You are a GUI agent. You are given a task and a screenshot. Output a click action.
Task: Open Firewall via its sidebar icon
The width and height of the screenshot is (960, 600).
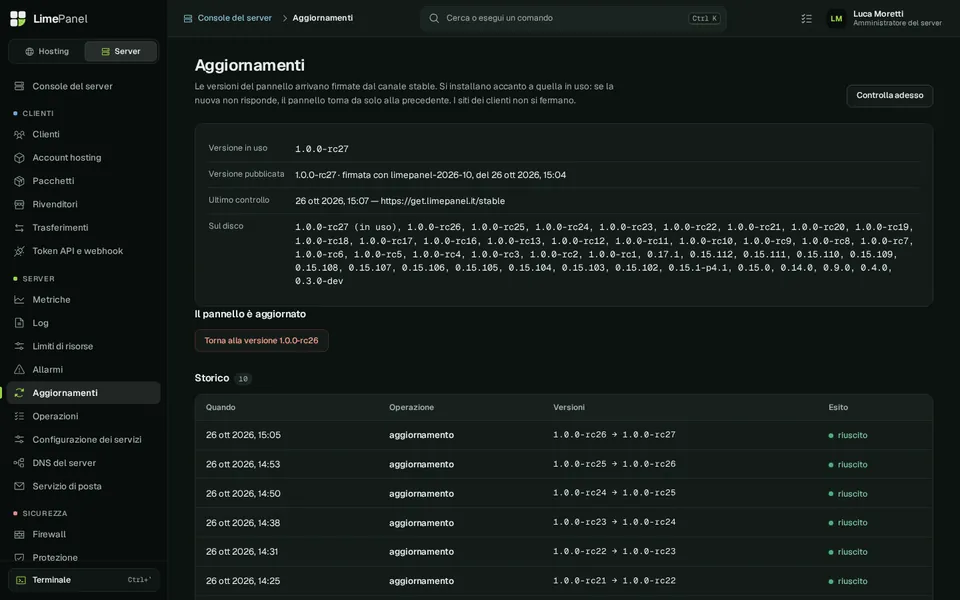coord(19,534)
